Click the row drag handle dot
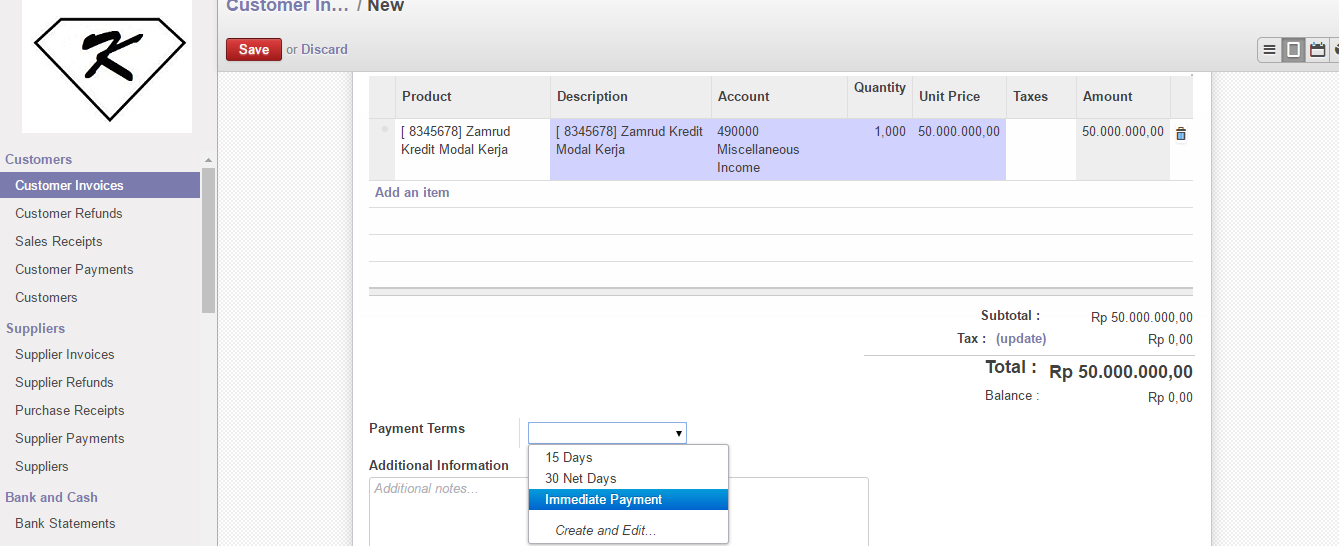 tap(384, 130)
